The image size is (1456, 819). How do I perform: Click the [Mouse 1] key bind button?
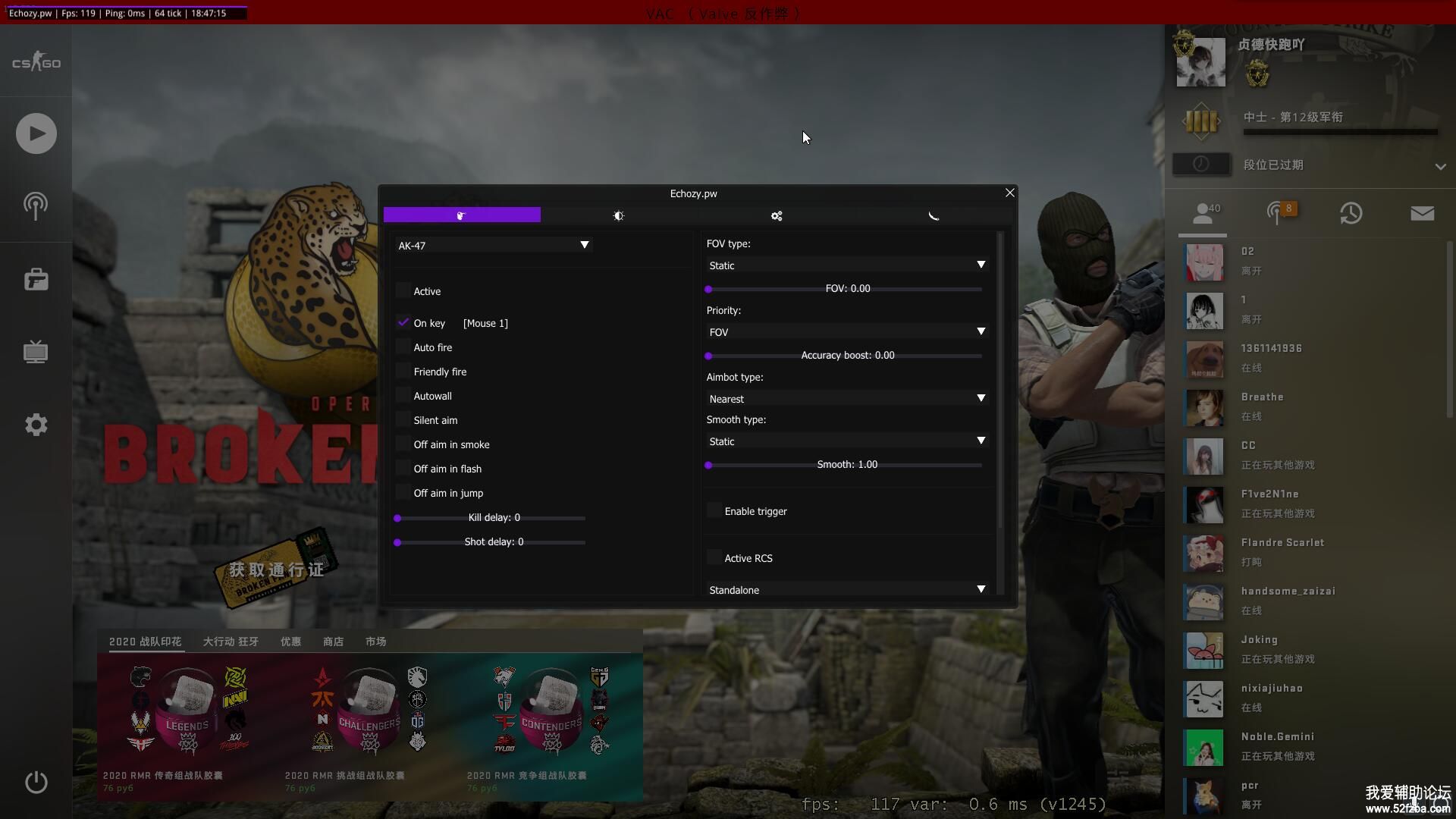(x=485, y=323)
